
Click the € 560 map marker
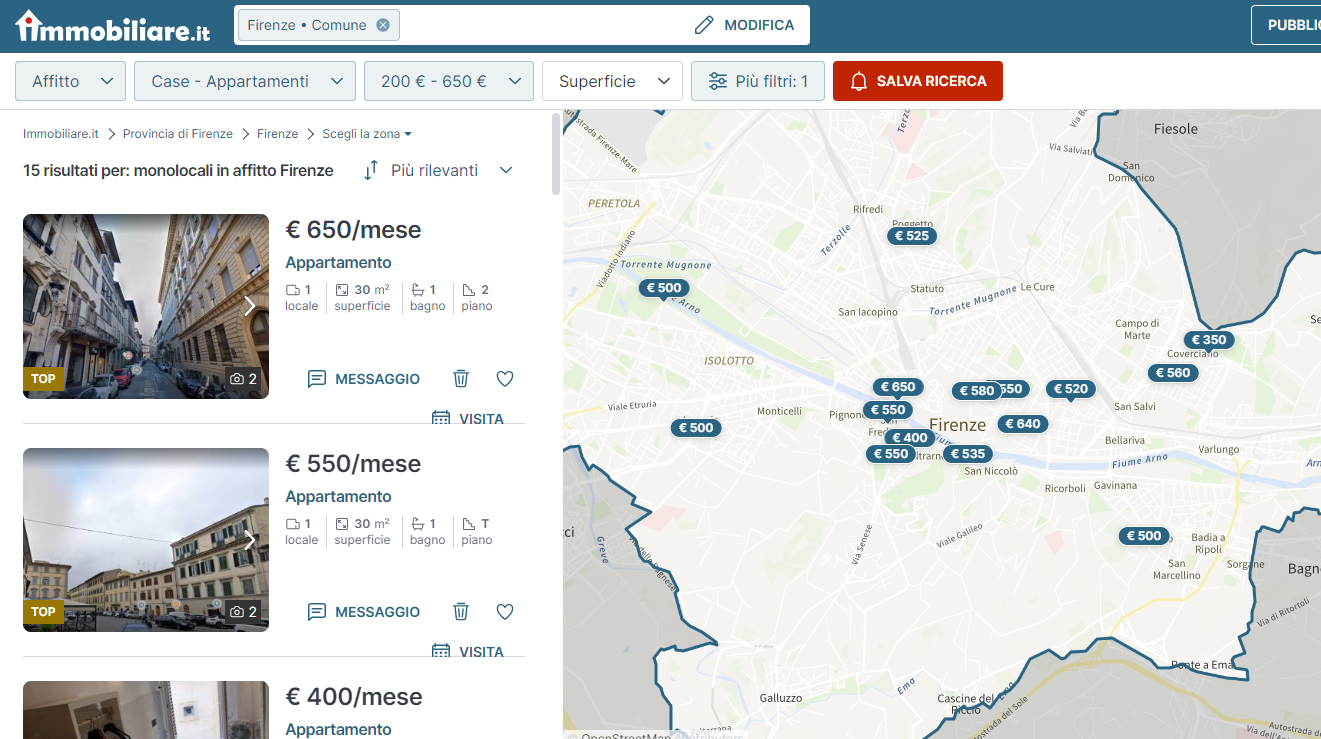(x=1173, y=373)
